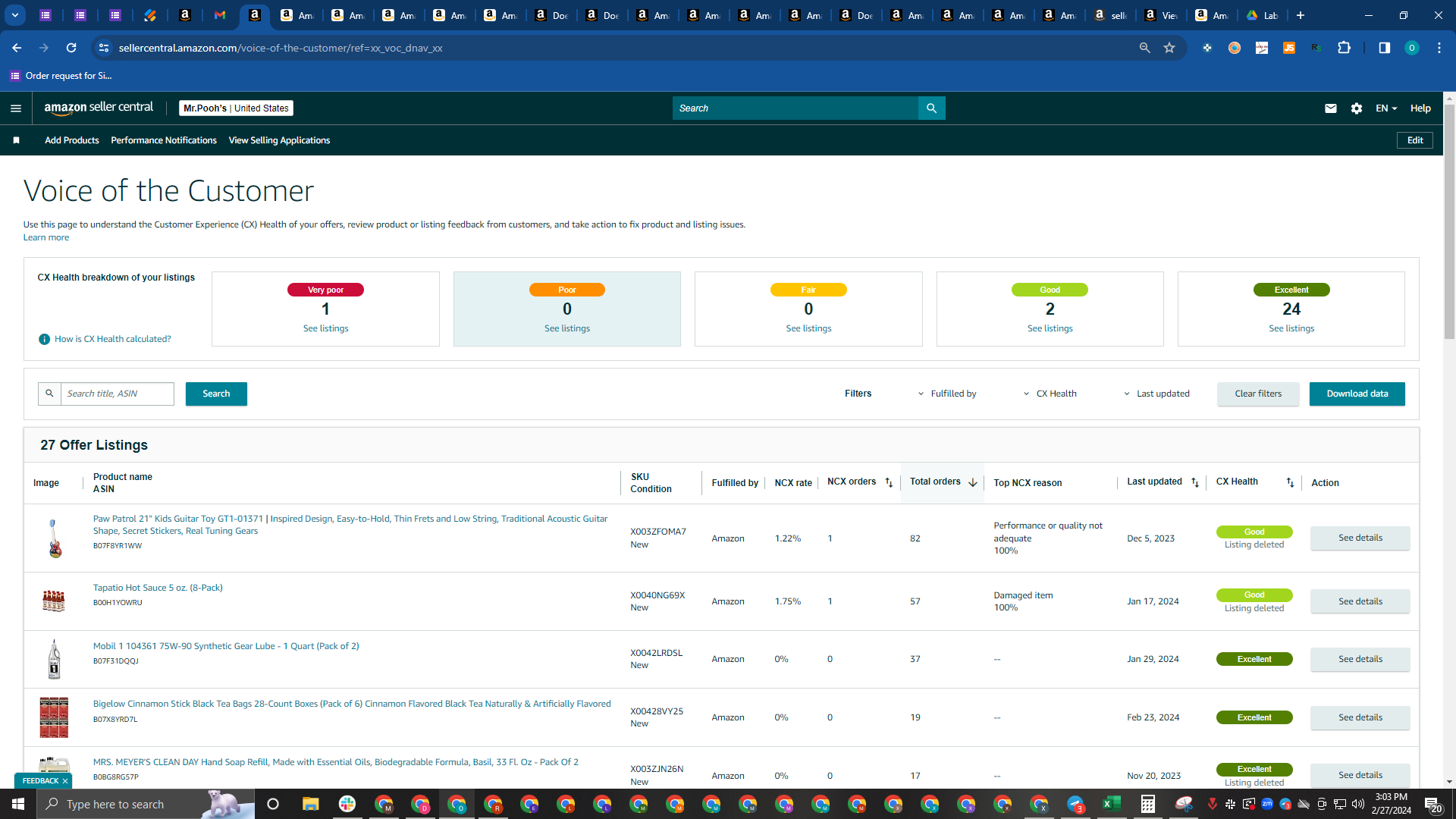
Task: Open the Bigelow Cinnamon Stick Black Tea listing
Action: coord(352,704)
